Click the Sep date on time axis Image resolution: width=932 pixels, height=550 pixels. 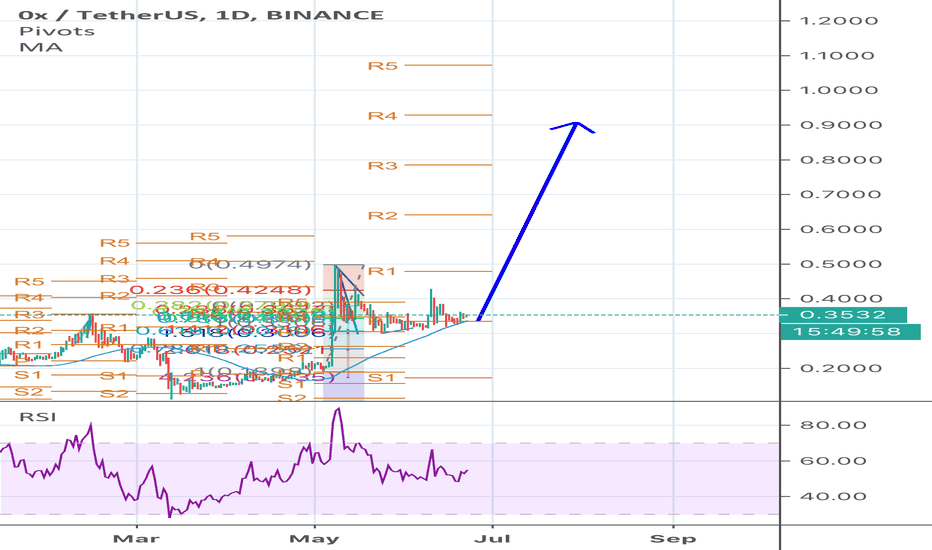click(673, 539)
